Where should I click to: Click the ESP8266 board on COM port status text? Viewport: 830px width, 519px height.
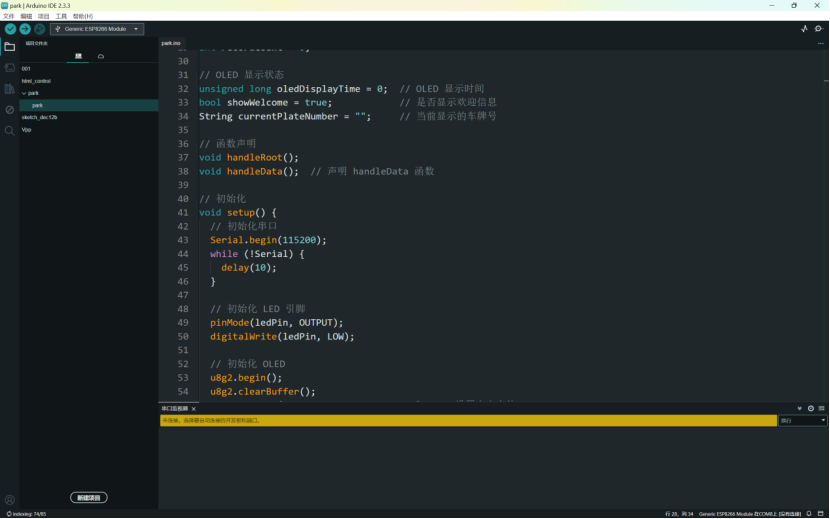pyautogui.click(x=750, y=514)
